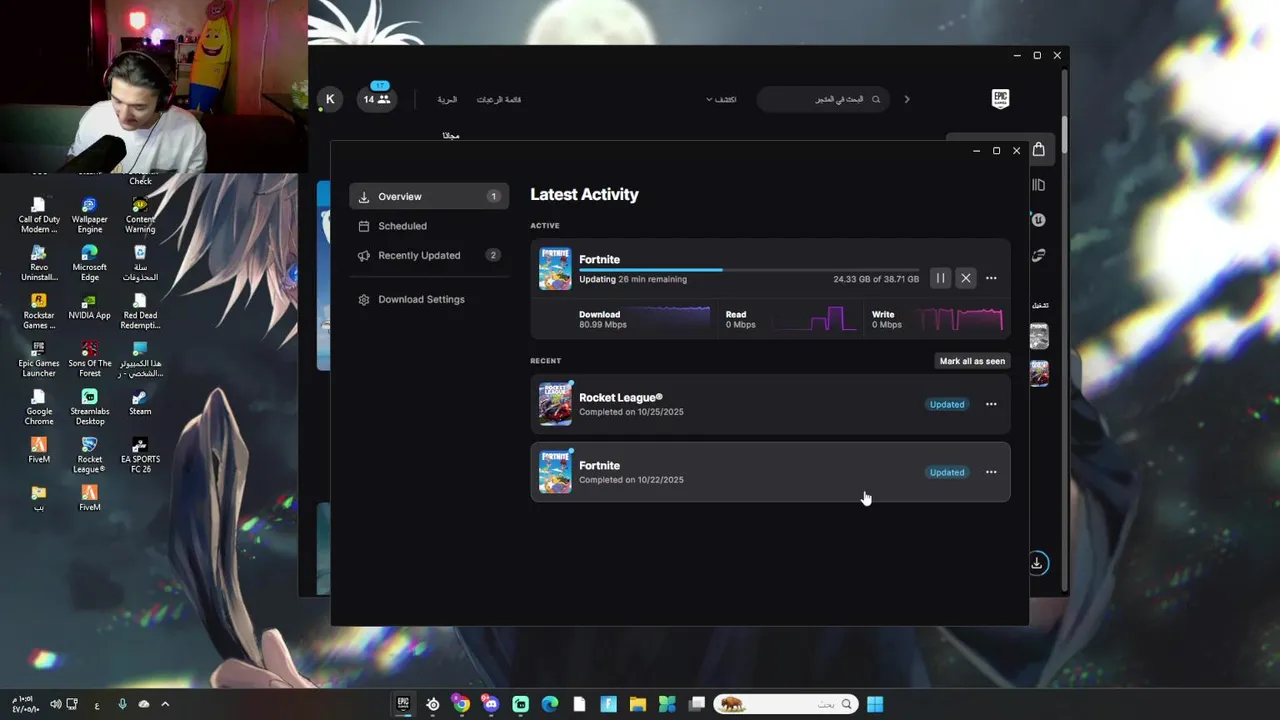Screen dimensions: 1280x720
Task: Click the back arrow beside the search field
Action: tap(907, 99)
